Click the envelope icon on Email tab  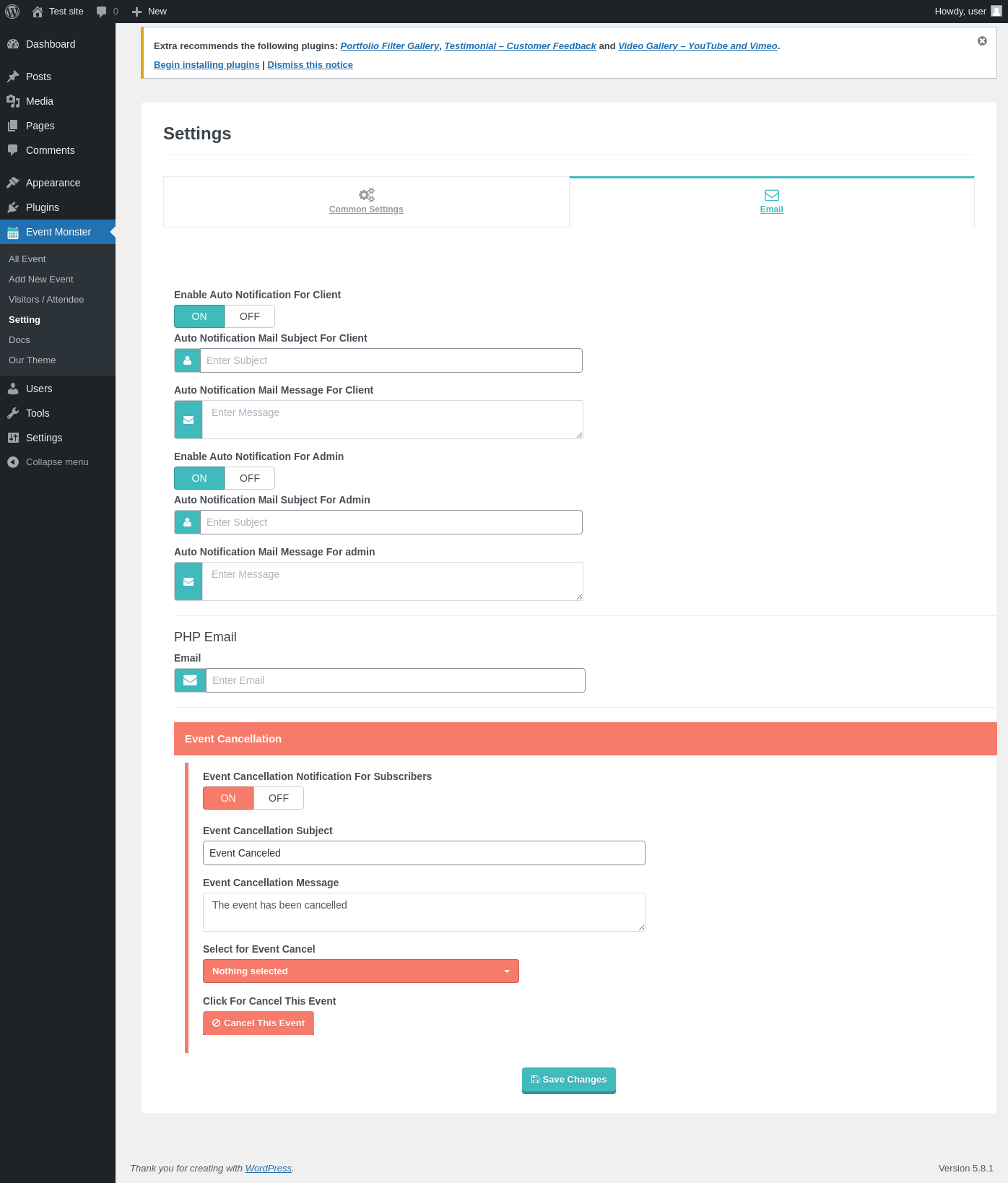[772, 195]
